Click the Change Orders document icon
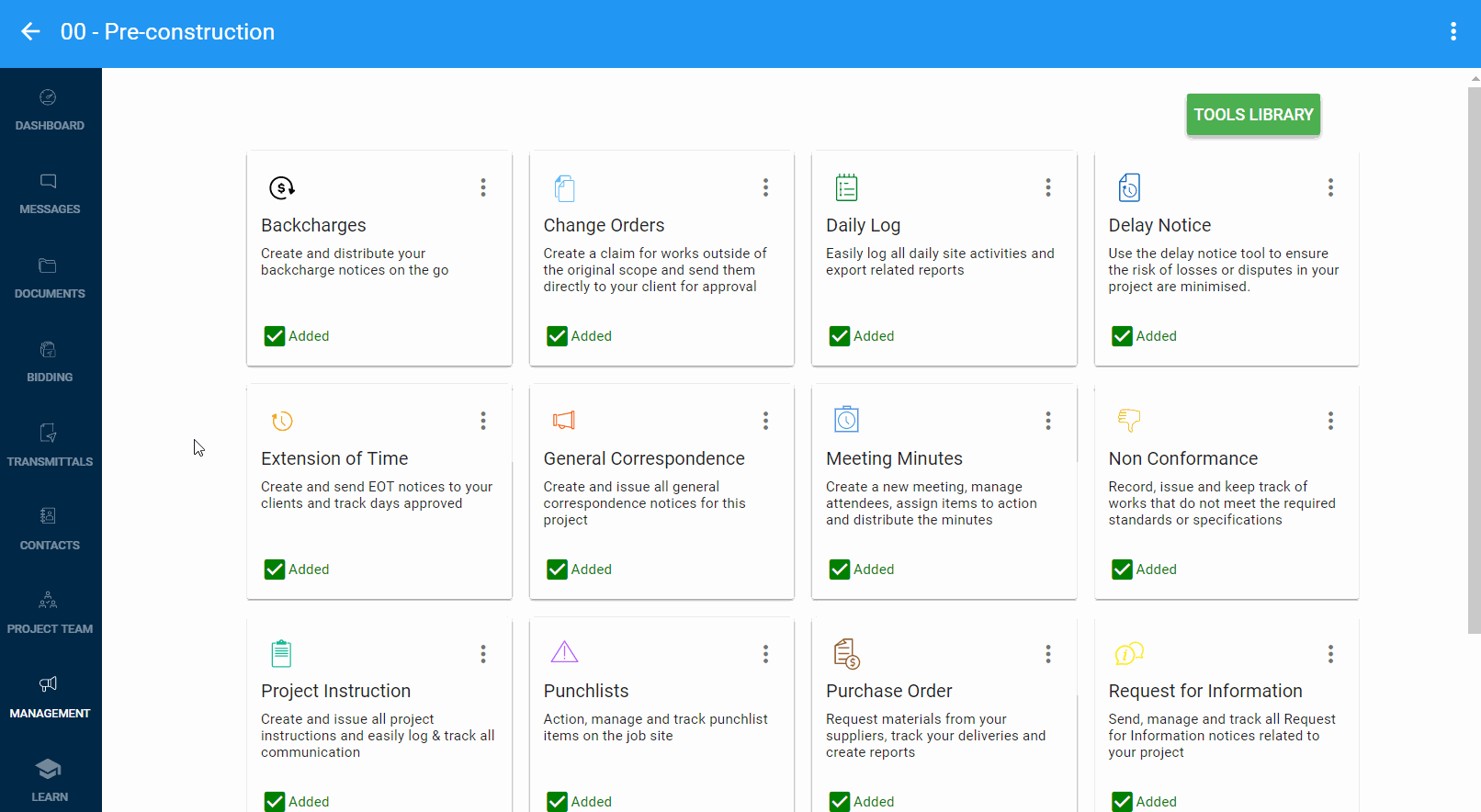 click(564, 187)
